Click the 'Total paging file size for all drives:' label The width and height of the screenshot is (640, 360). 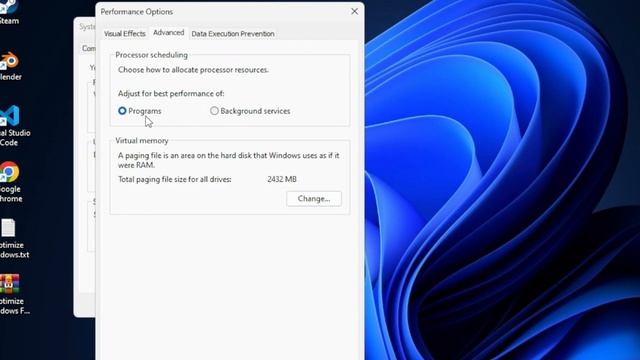click(x=175, y=179)
